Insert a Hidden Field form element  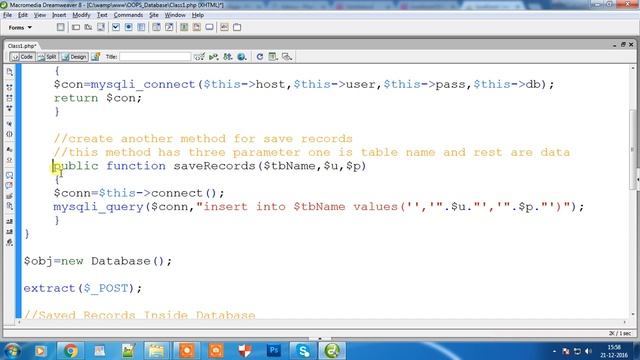(x=88, y=27)
